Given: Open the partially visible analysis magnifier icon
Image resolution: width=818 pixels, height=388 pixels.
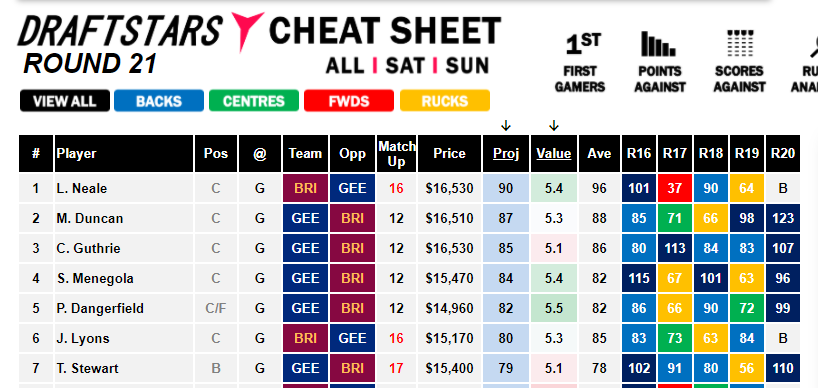Looking at the screenshot, I should (812, 44).
